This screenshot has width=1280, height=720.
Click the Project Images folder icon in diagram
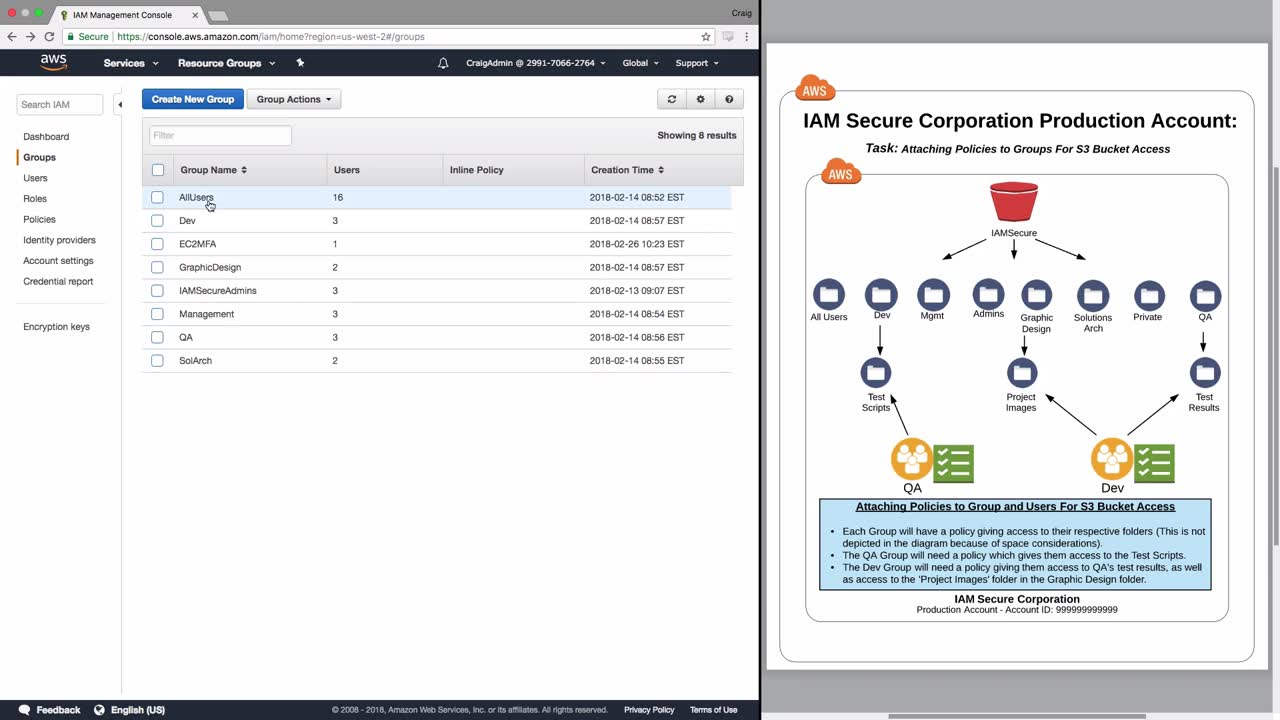coord(1021,373)
